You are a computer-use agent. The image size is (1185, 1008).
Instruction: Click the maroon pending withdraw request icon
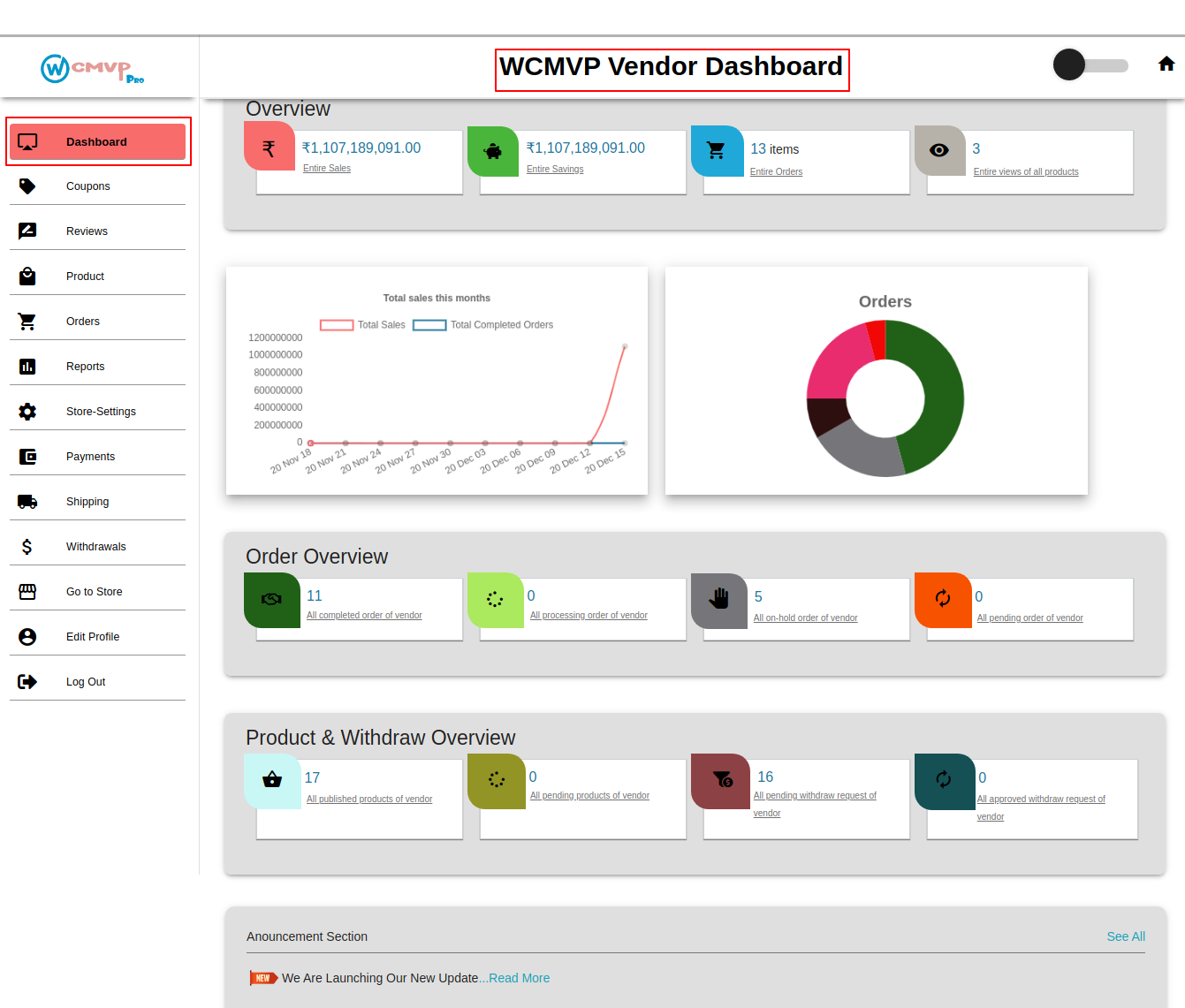coord(721,780)
